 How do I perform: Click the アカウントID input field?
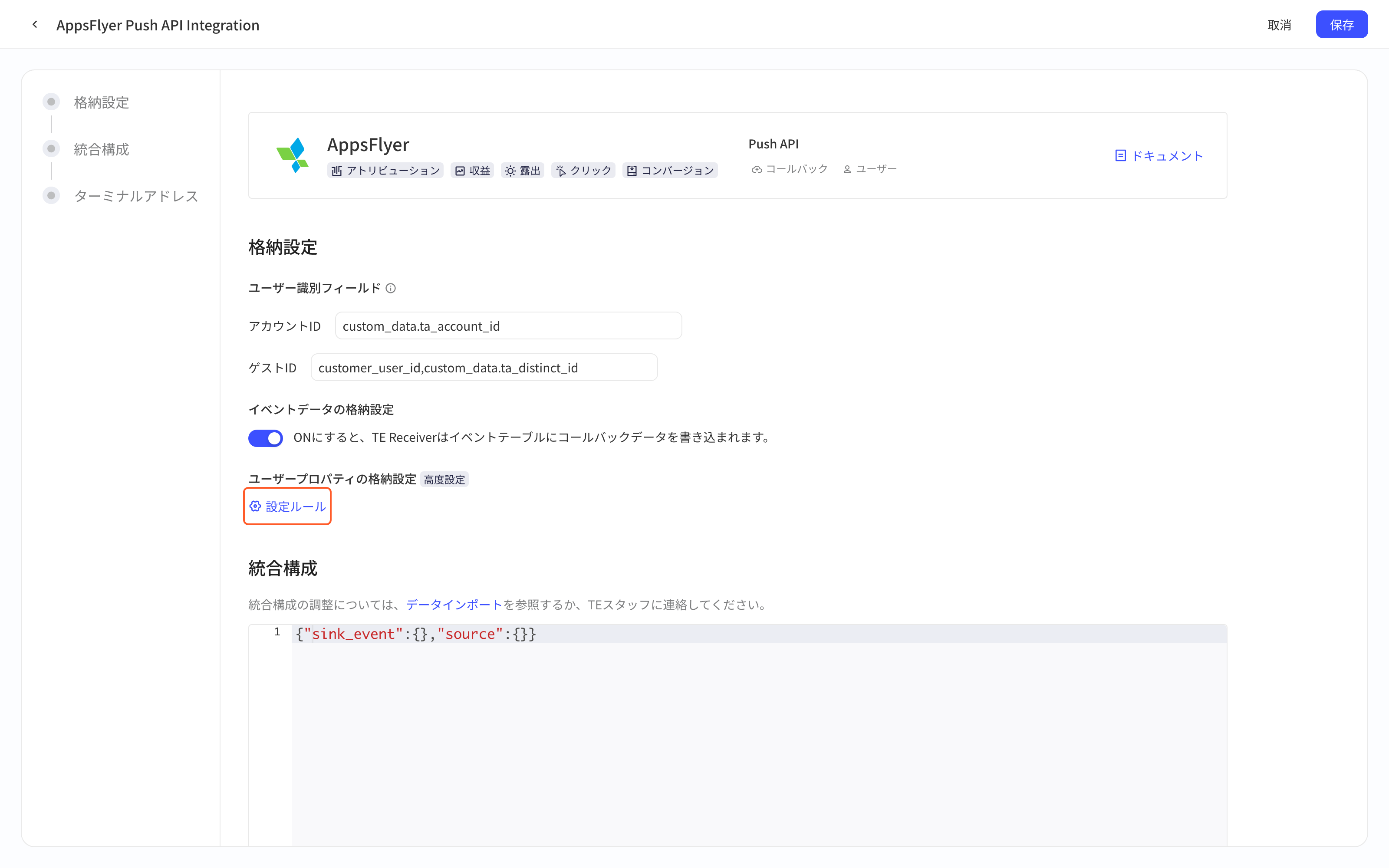tap(509, 326)
